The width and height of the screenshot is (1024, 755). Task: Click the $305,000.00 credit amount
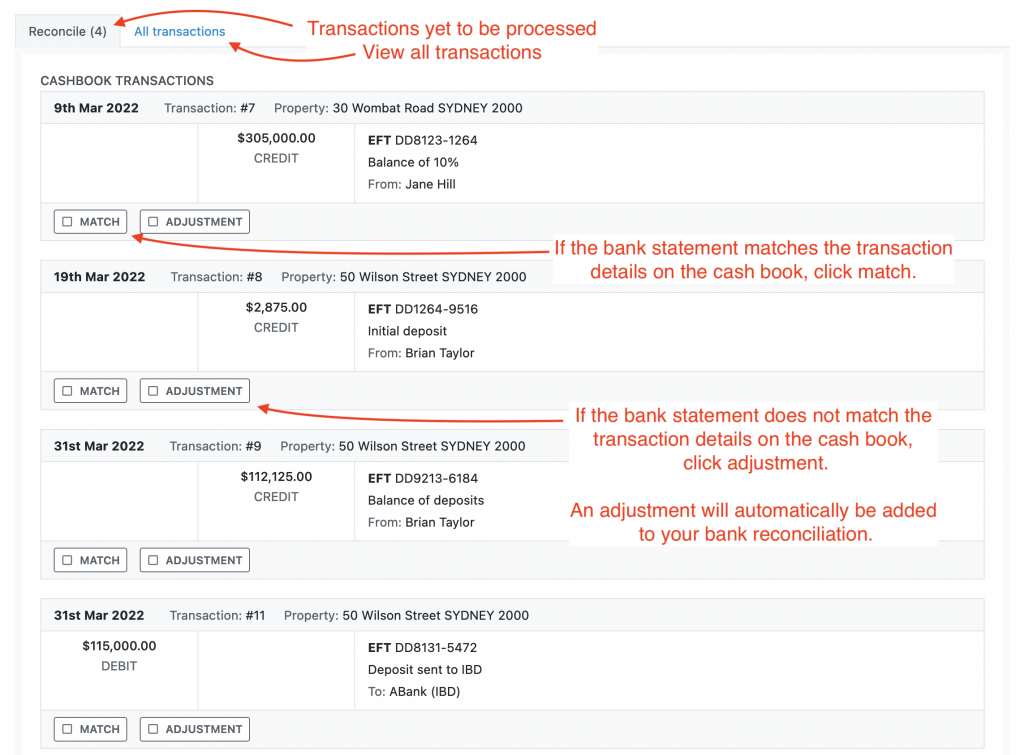[276, 139]
